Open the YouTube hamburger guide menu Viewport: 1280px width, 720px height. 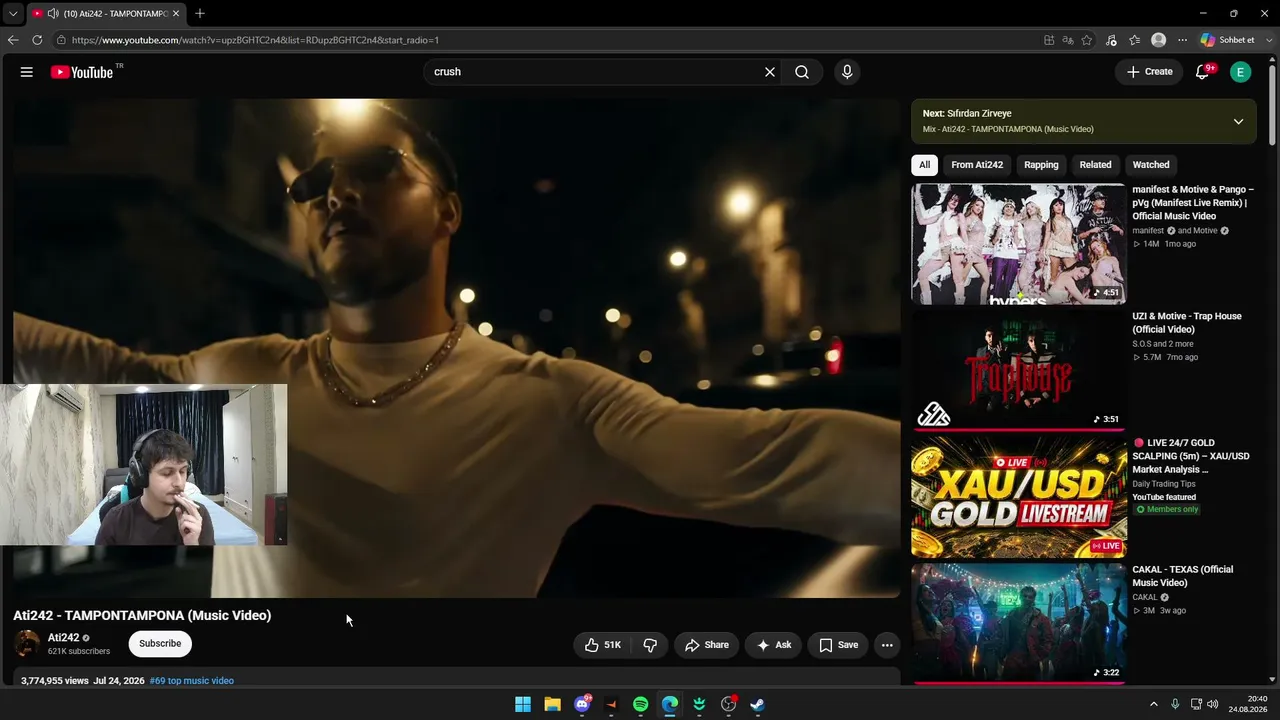coord(27,72)
